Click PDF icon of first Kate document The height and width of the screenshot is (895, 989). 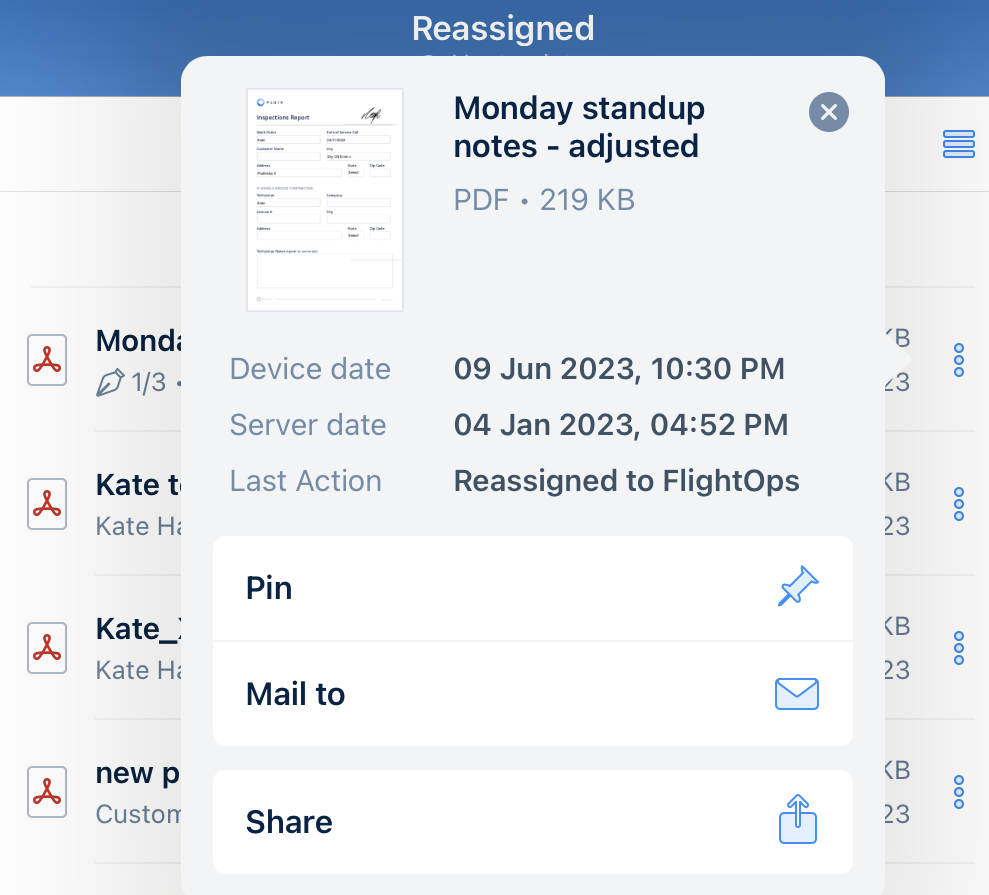pyautogui.click(x=47, y=504)
